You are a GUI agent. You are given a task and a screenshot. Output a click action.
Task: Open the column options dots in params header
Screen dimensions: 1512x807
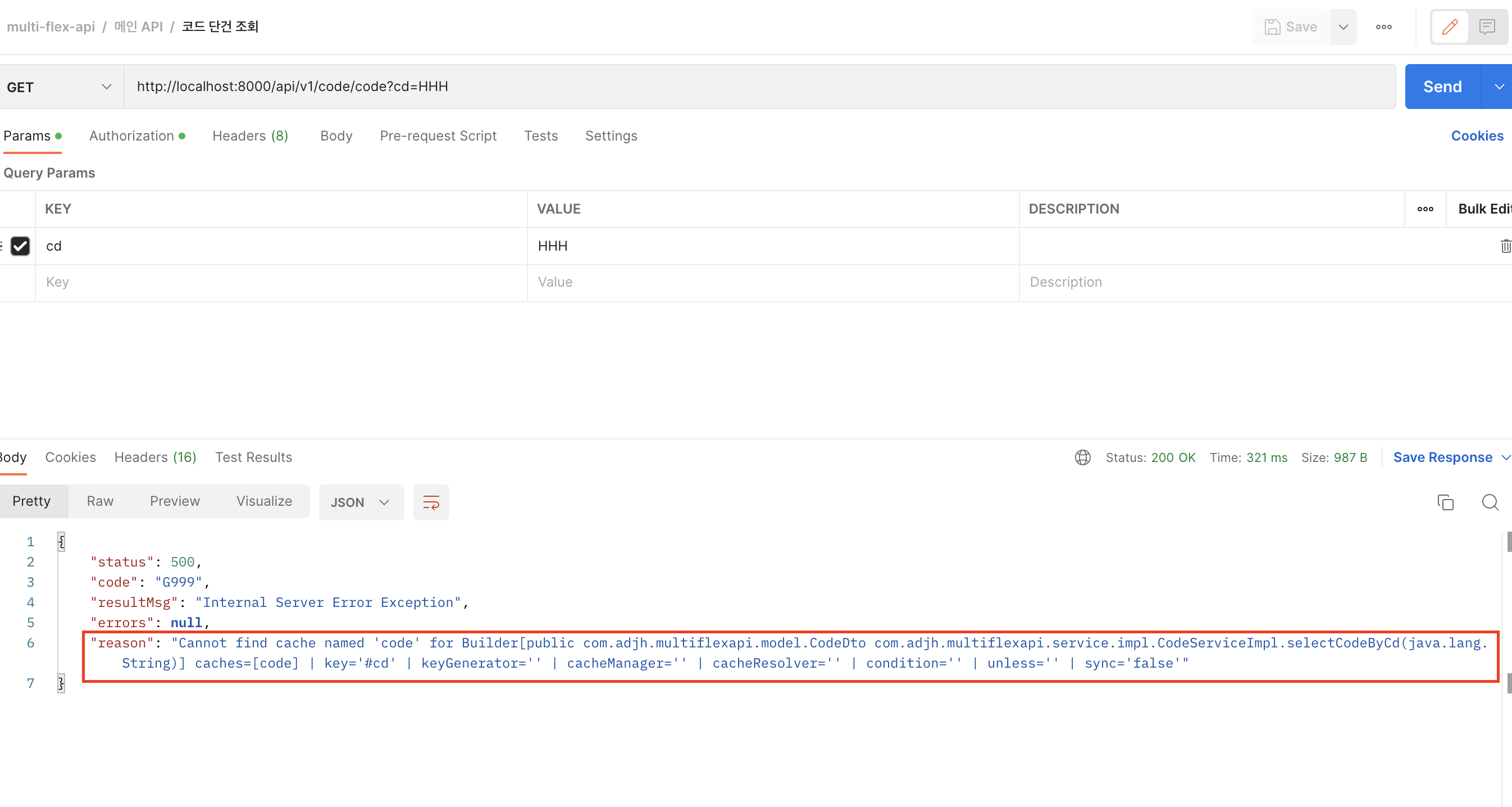[x=1425, y=209]
